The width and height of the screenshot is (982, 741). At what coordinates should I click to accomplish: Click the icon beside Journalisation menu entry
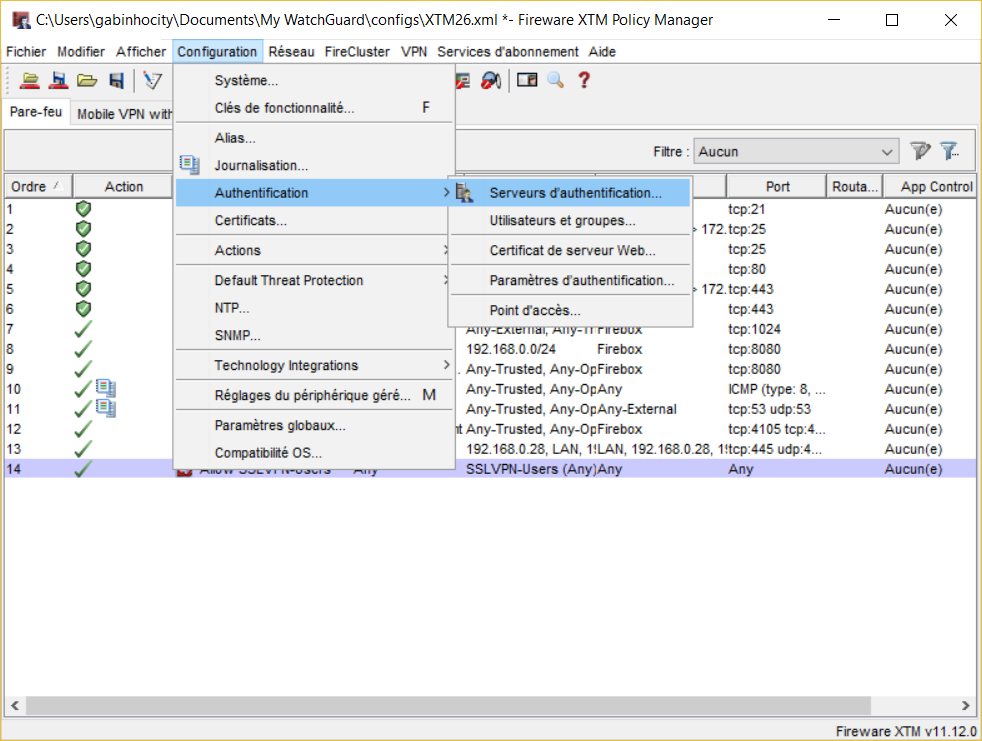[x=189, y=165]
